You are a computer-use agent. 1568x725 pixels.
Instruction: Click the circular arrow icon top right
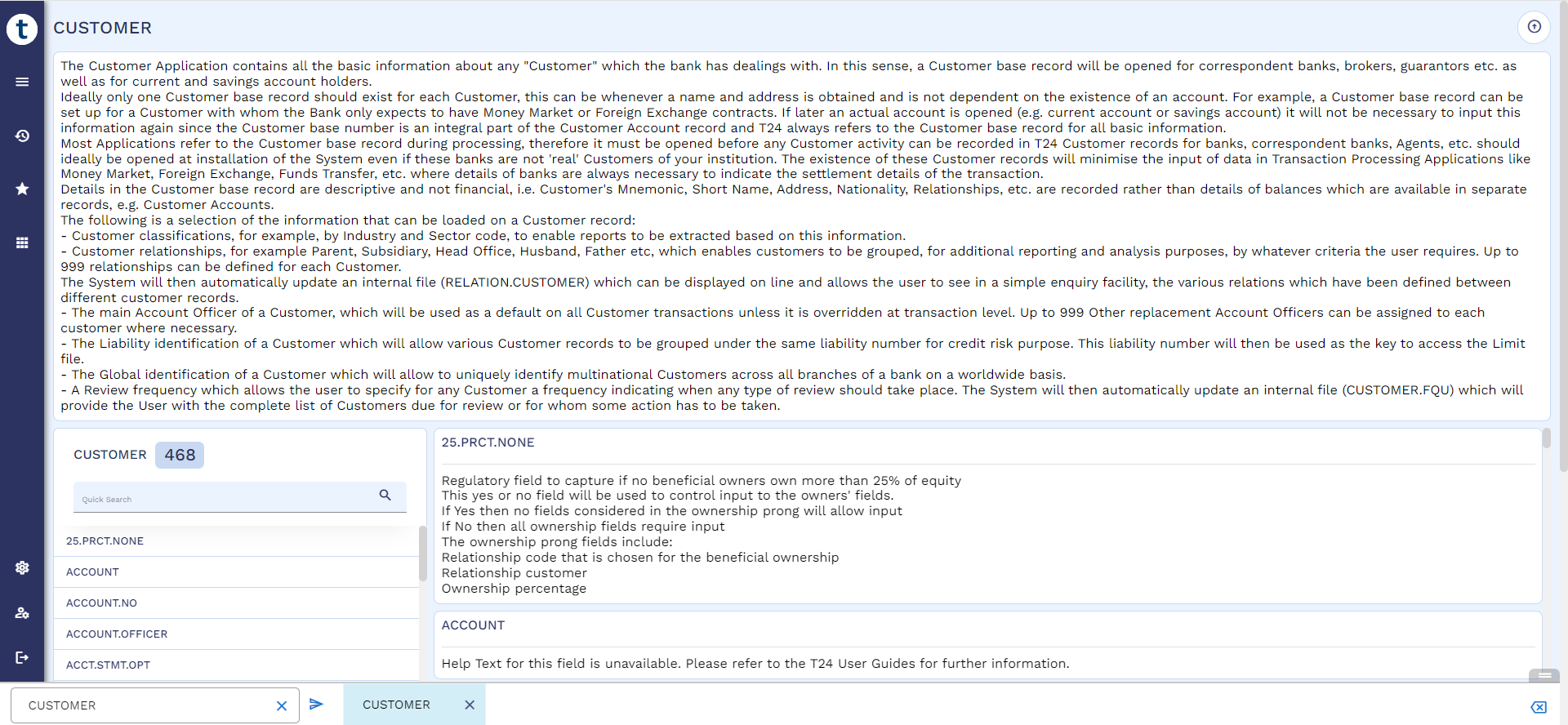tap(1534, 27)
